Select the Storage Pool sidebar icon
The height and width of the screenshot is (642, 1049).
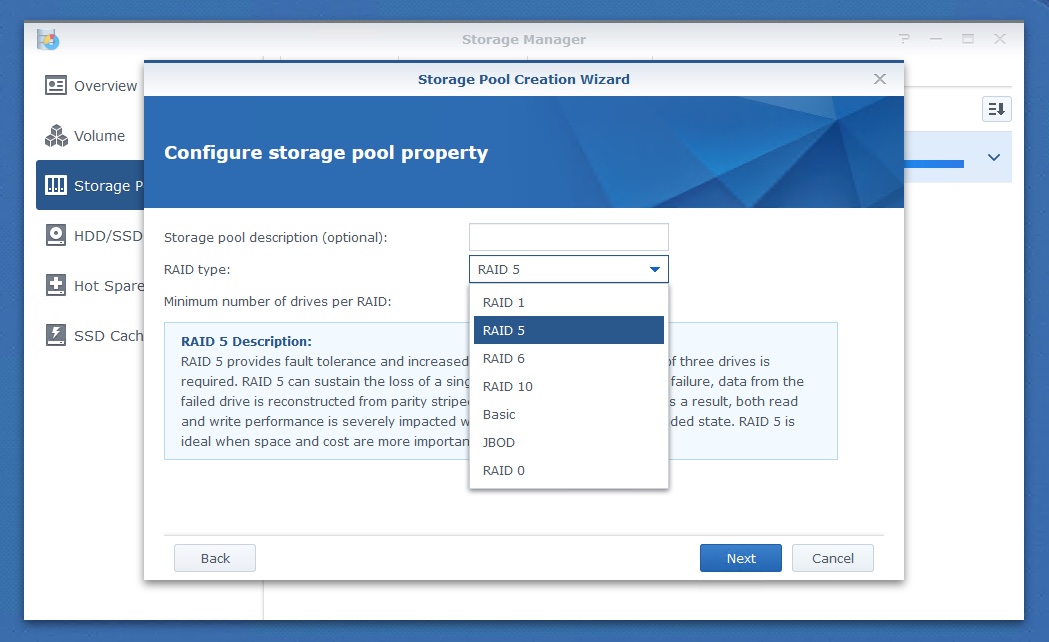tap(56, 186)
